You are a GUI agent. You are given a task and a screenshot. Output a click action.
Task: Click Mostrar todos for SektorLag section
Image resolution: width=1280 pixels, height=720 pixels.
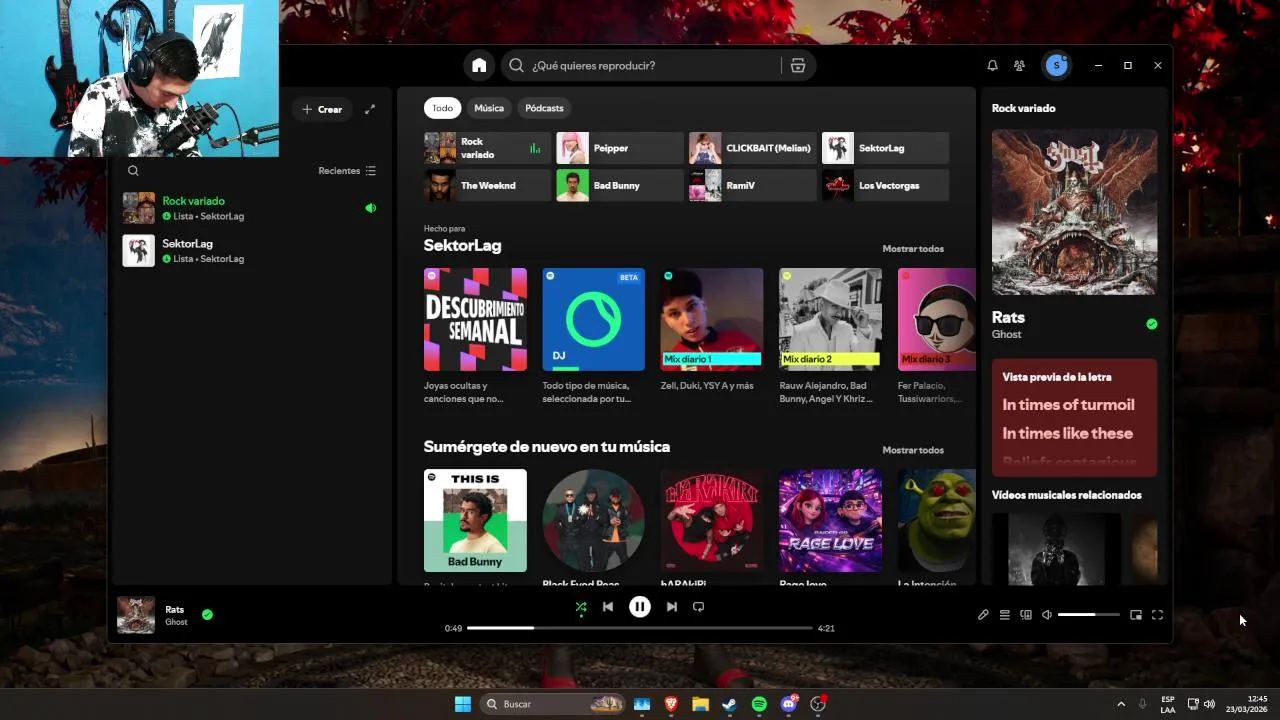[x=913, y=249]
